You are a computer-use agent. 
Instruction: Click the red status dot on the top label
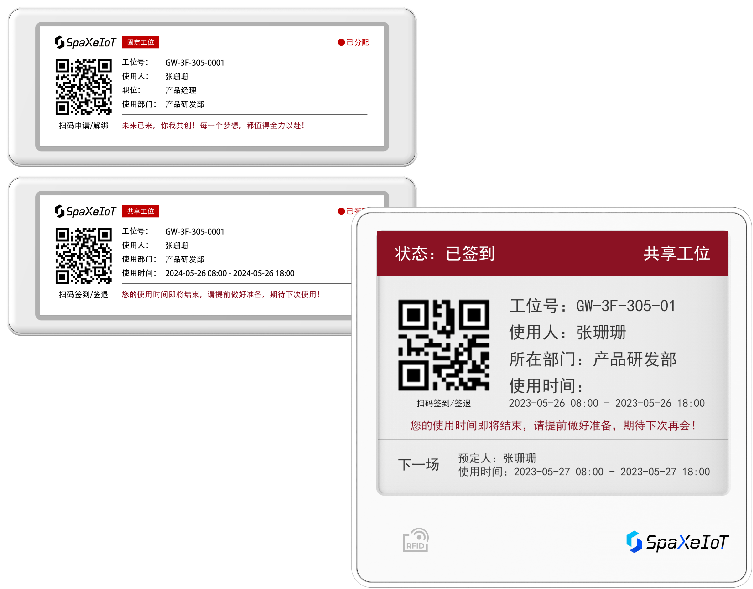(x=341, y=42)
